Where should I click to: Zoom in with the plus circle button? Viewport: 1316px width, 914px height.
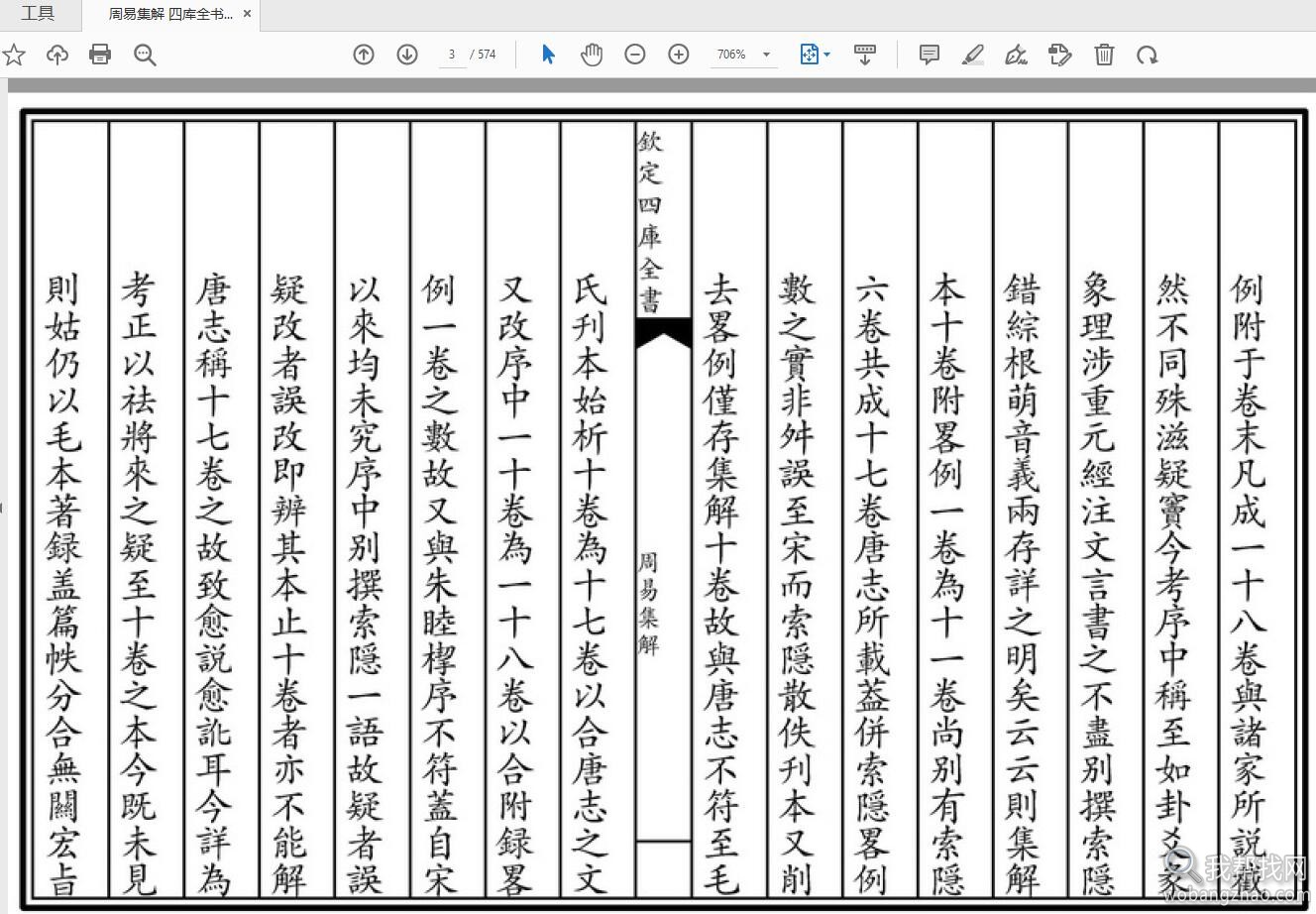tap(679, 55)
